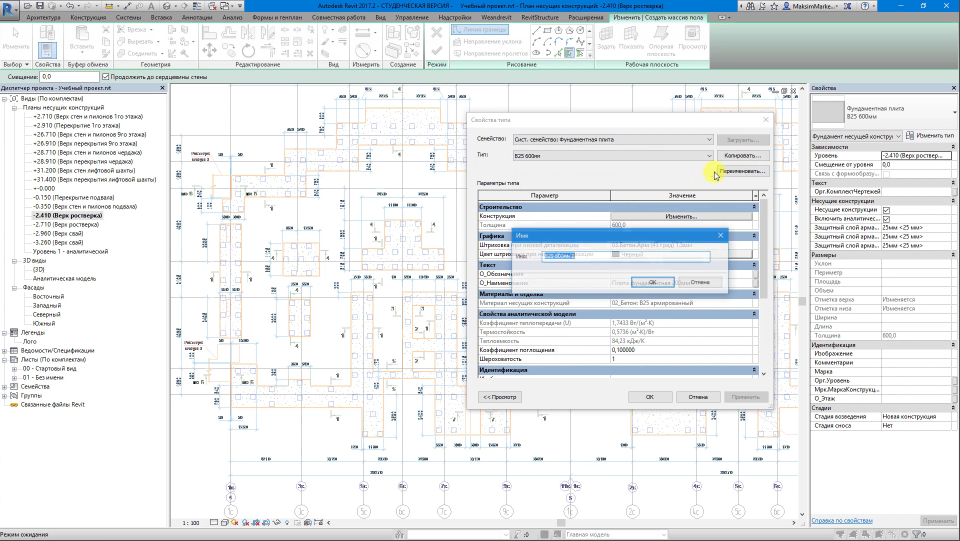This screenshot has height=541, width=960.
Task: Click the Копировать... button
Action: [743, 155]
